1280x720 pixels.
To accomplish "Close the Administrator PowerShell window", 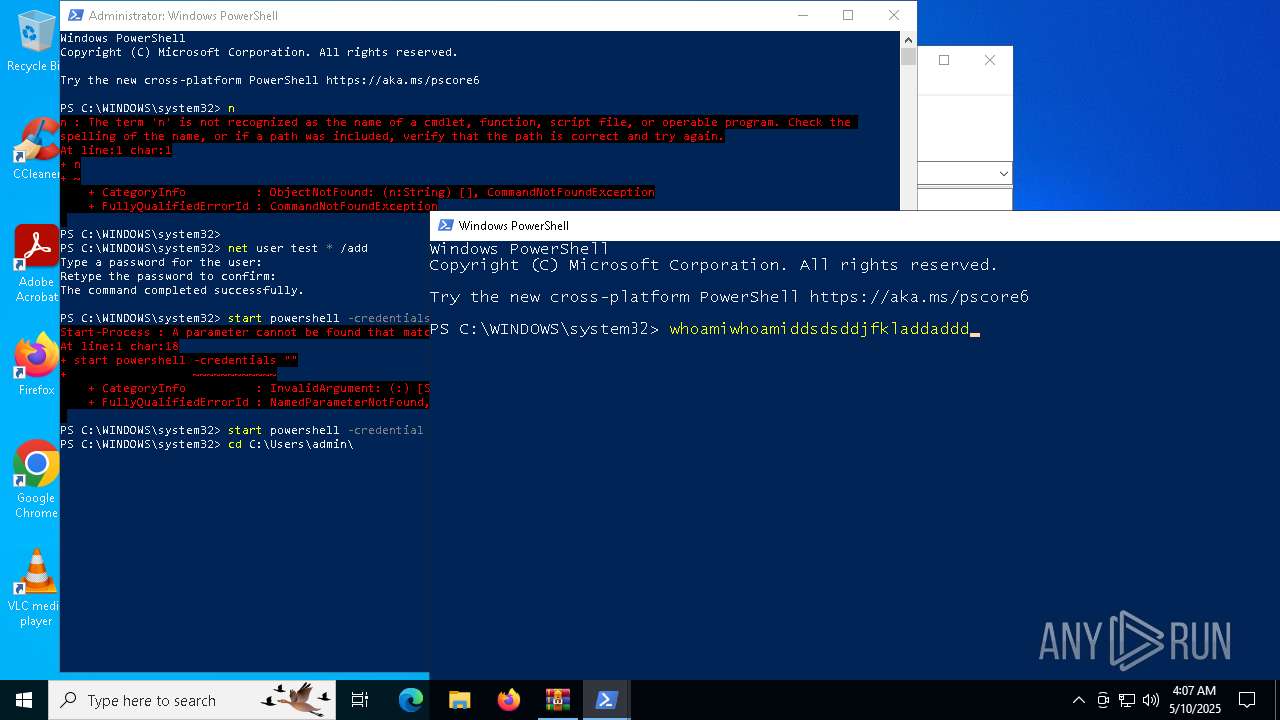I will (x=894, y=15).
